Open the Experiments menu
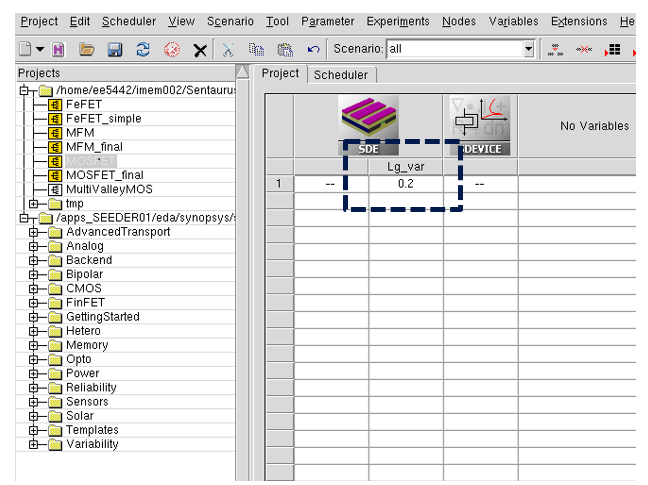 pyautogui.click(x=397, y=21)
